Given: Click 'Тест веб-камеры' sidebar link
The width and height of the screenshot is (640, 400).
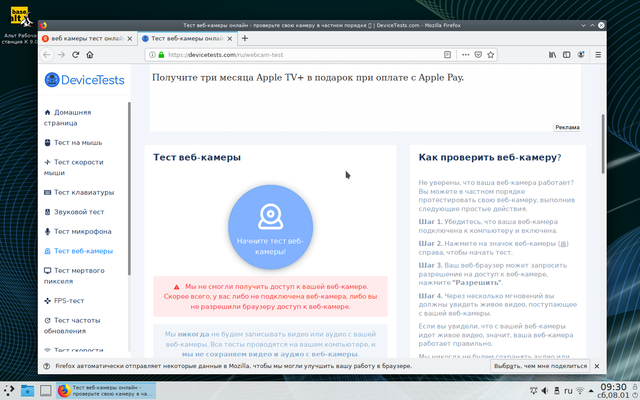Looking at the screenshot, I should pos(78,251).
